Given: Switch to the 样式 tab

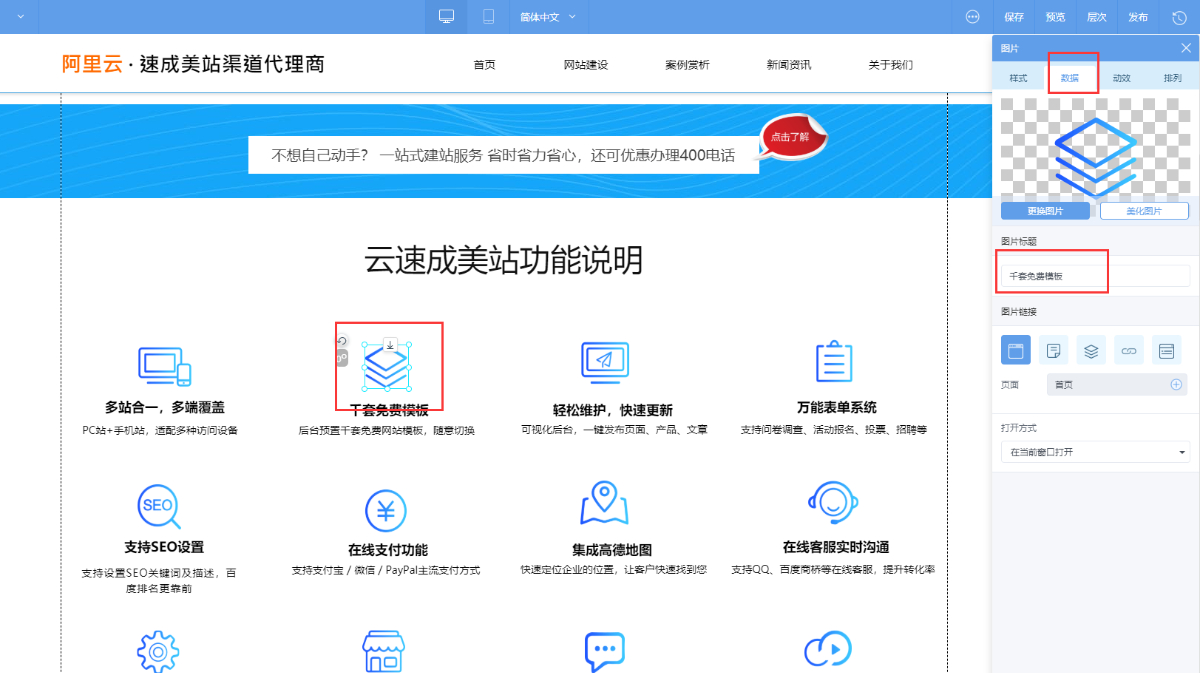Looking at the screenshot, I should (x=1018, y=77).
